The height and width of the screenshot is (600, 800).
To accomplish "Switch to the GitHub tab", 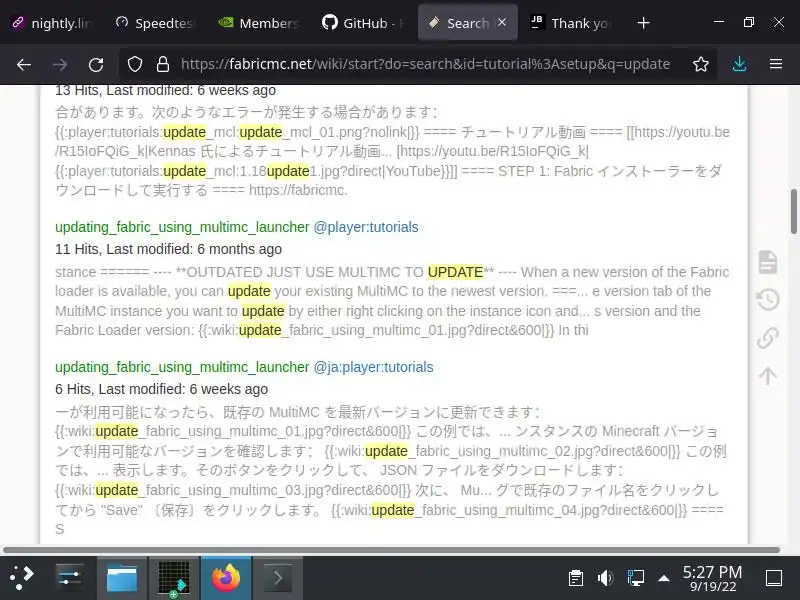I will coord(363,23).
